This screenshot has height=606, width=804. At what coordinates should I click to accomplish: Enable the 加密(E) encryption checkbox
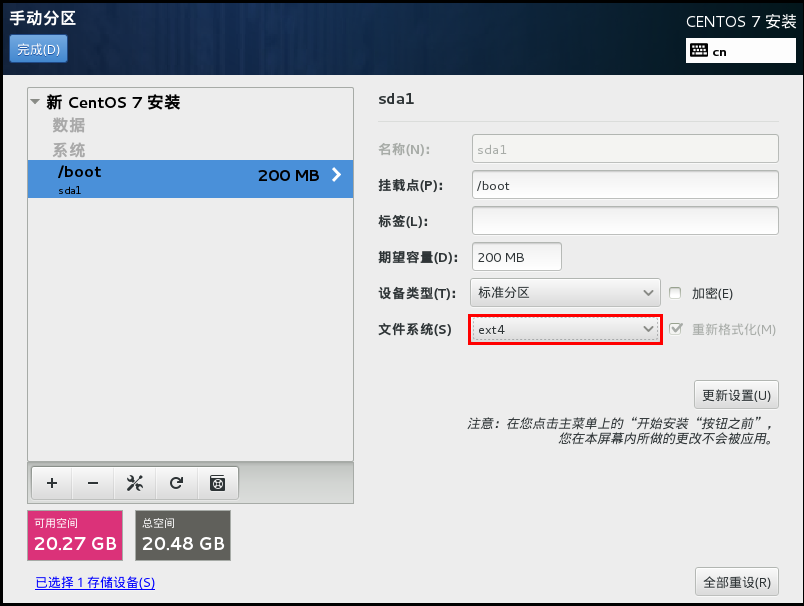[675, 293]
